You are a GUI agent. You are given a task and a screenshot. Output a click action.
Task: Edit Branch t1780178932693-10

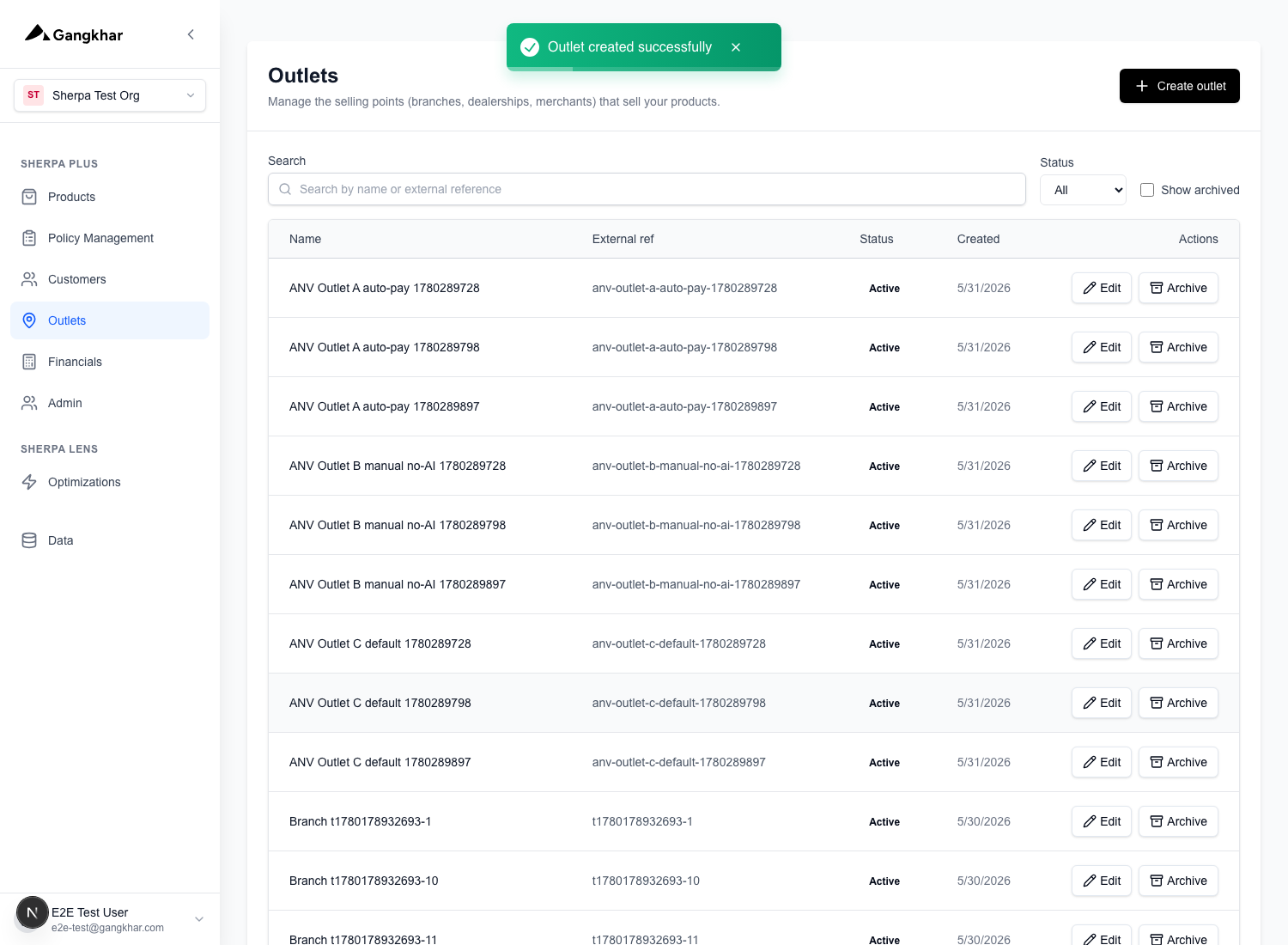[x=1102, y=881]
